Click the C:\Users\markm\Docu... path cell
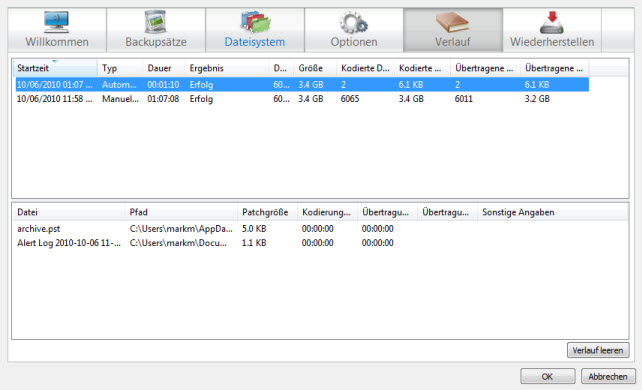This screenshot has width=642, height=390. (x=178, y=243)
